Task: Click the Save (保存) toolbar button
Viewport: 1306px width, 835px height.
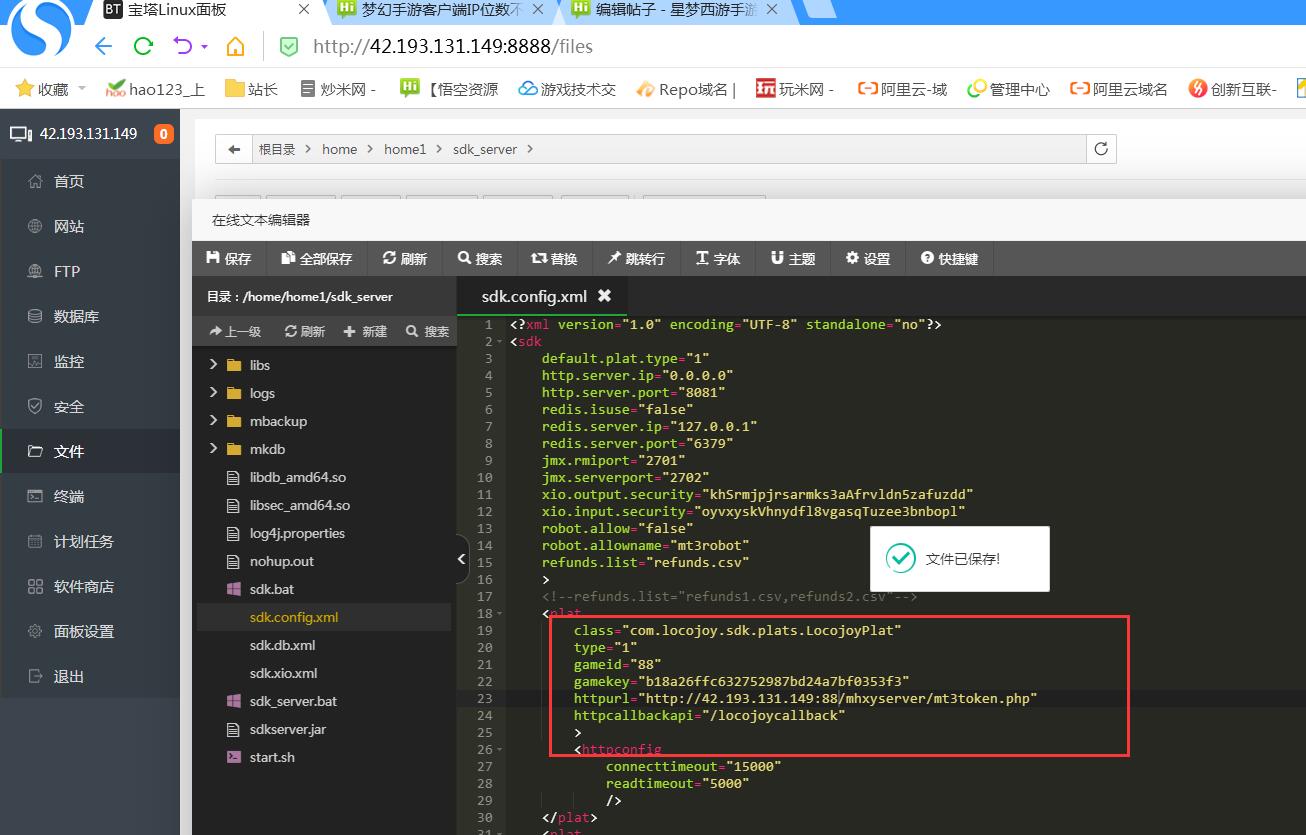Action: [x=229, y=258]
